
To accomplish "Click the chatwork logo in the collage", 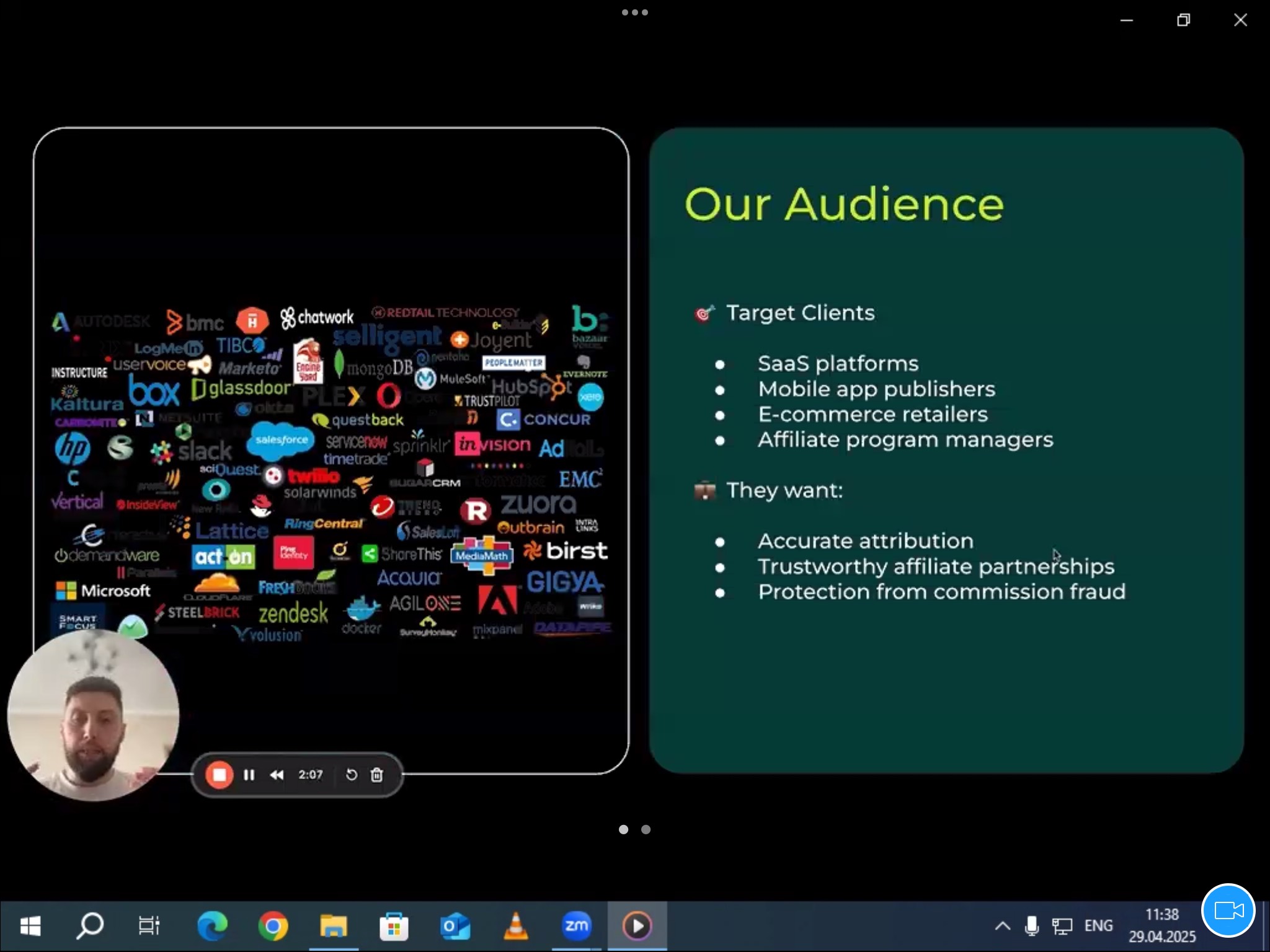I will point(317,319).
